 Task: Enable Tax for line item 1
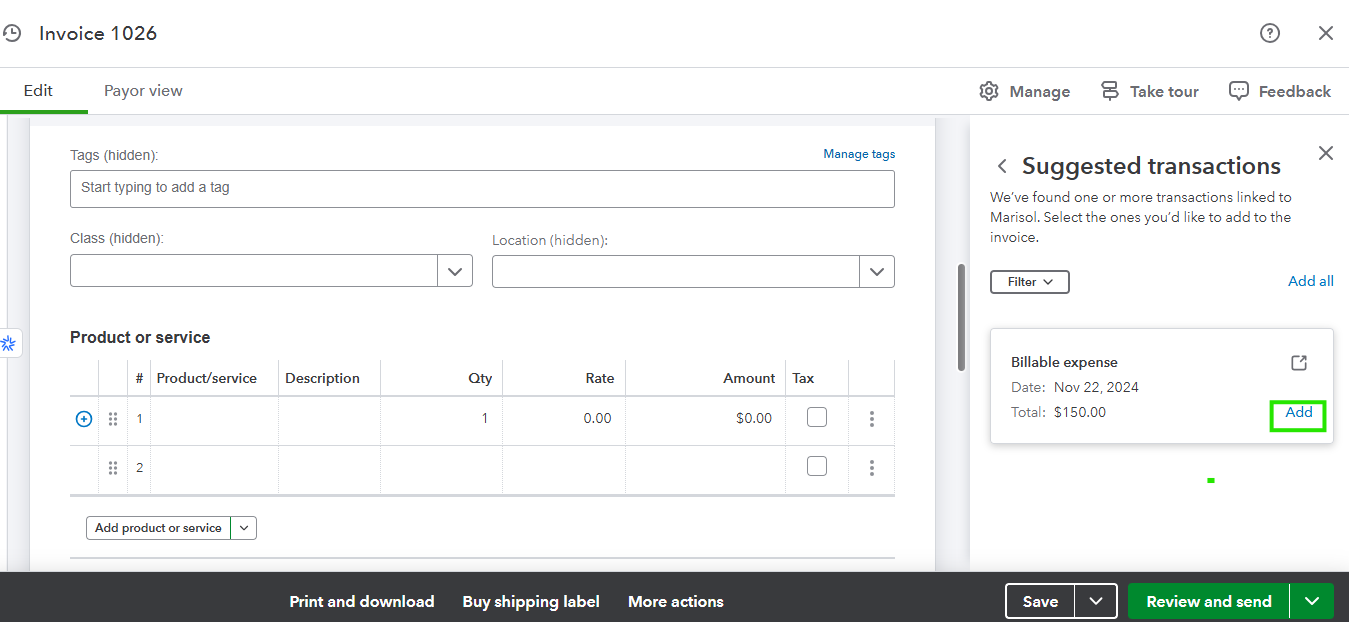pos(816,418)
